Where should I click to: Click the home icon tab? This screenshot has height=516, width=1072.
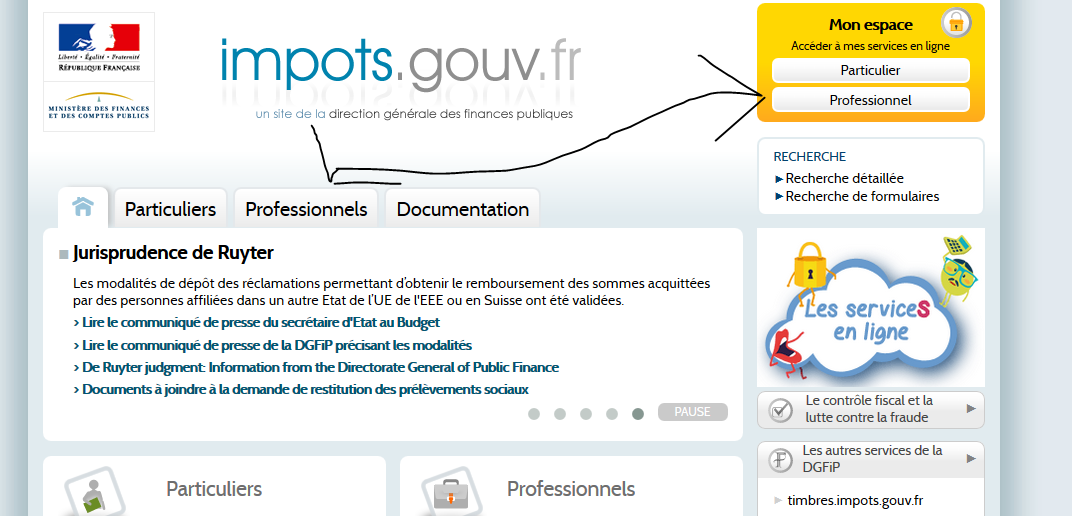point(83,207)
